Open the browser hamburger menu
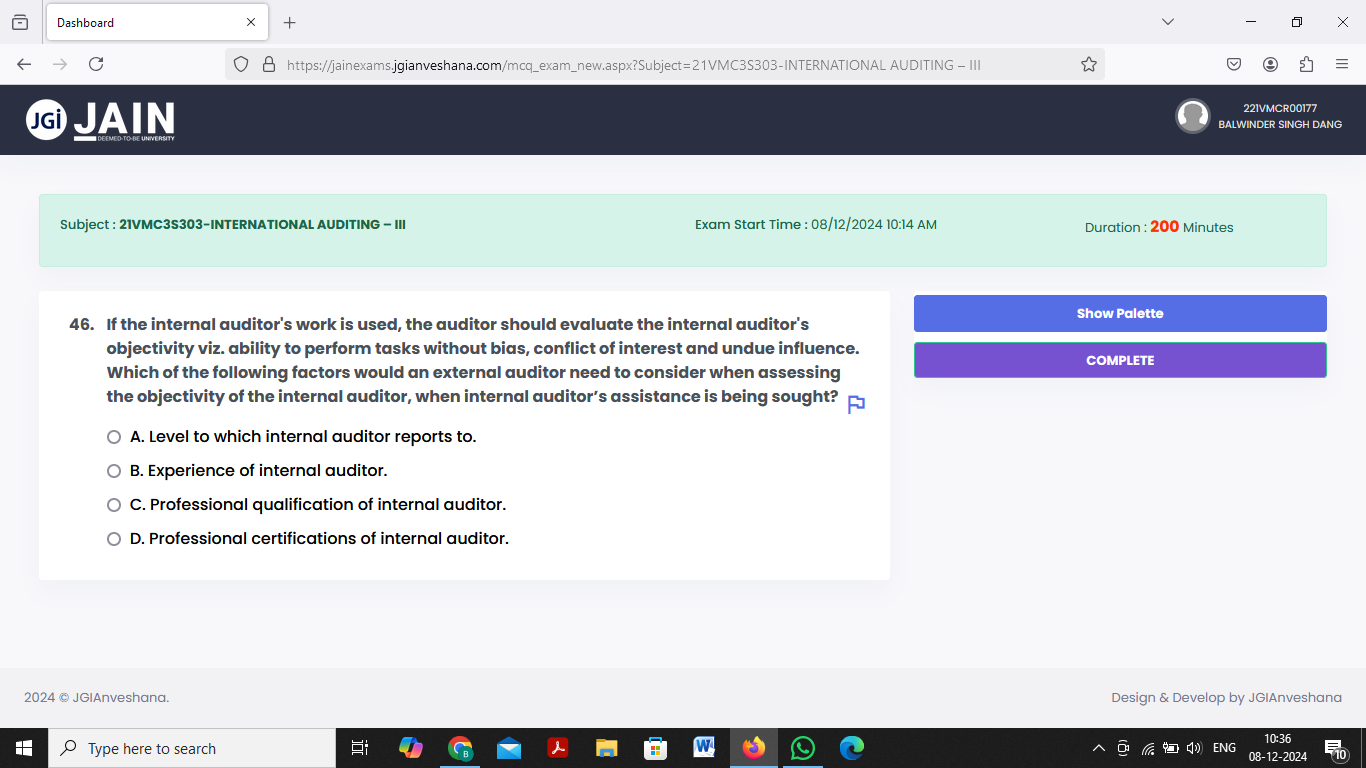Screen dimensions: 1366x768 click(x=1342, y=63)
